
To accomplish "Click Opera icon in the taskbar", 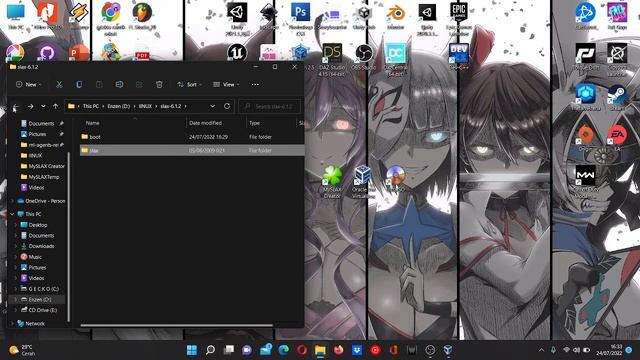I will pos(302,350).
